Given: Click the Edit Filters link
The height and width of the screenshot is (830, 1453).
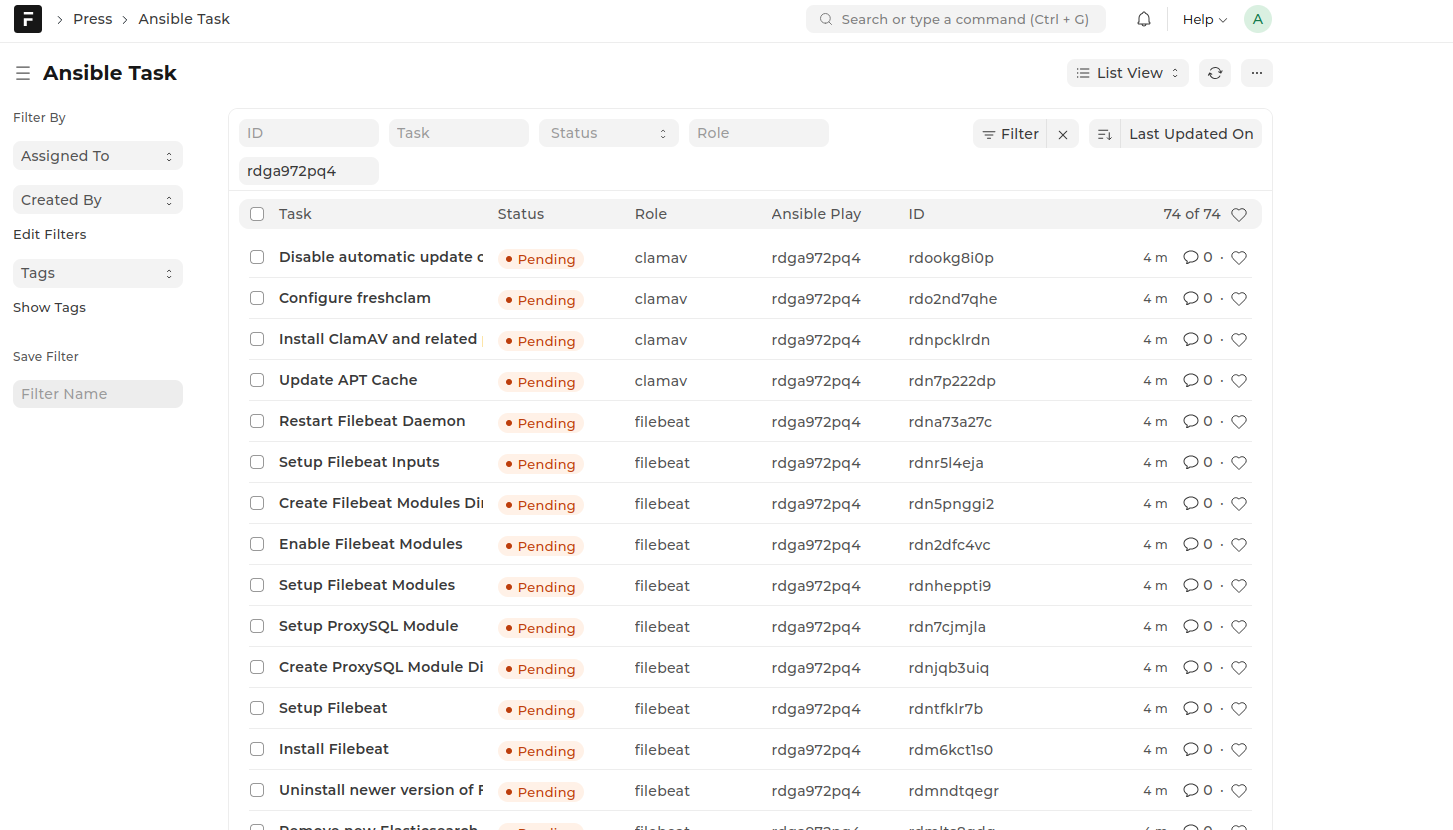Looking at the screenshot, I should (x=49, y=233).
